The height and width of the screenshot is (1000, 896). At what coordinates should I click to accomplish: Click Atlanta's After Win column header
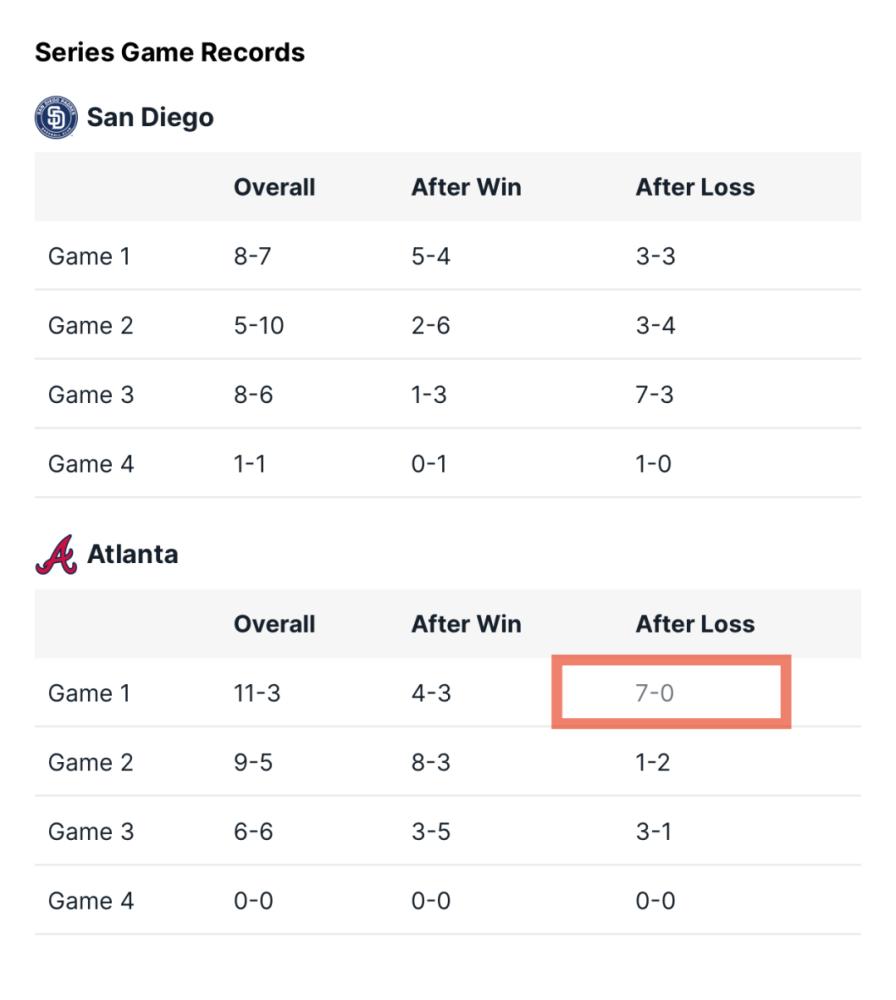[x=466, y=624]
